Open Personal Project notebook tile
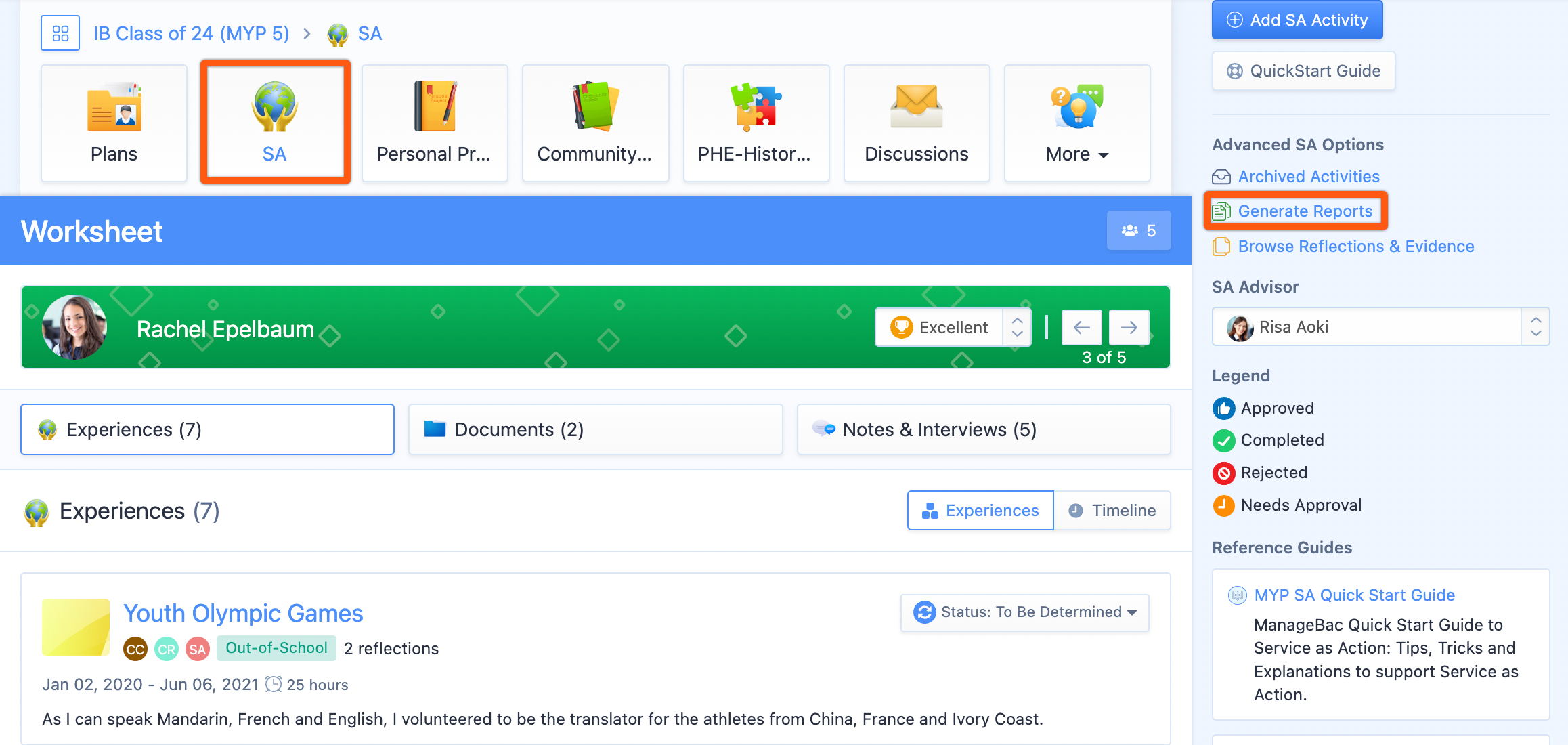This screenshot has height=745, width=1568. [x=435, y=123]
